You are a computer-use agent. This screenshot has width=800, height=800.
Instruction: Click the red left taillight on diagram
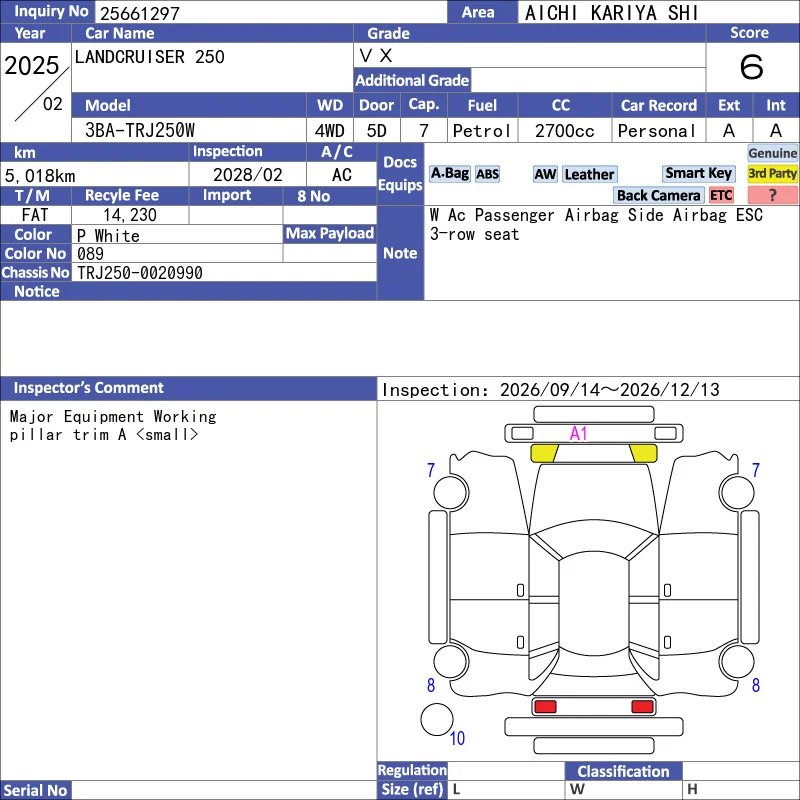click(x=545, y=706)
